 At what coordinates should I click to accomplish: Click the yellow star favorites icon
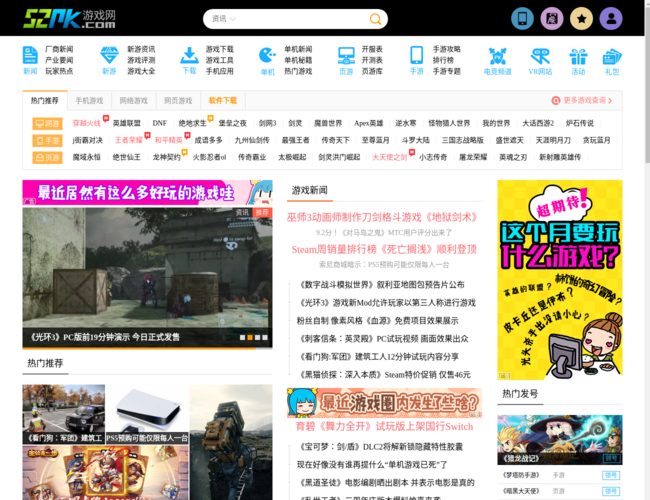point(581,19)
